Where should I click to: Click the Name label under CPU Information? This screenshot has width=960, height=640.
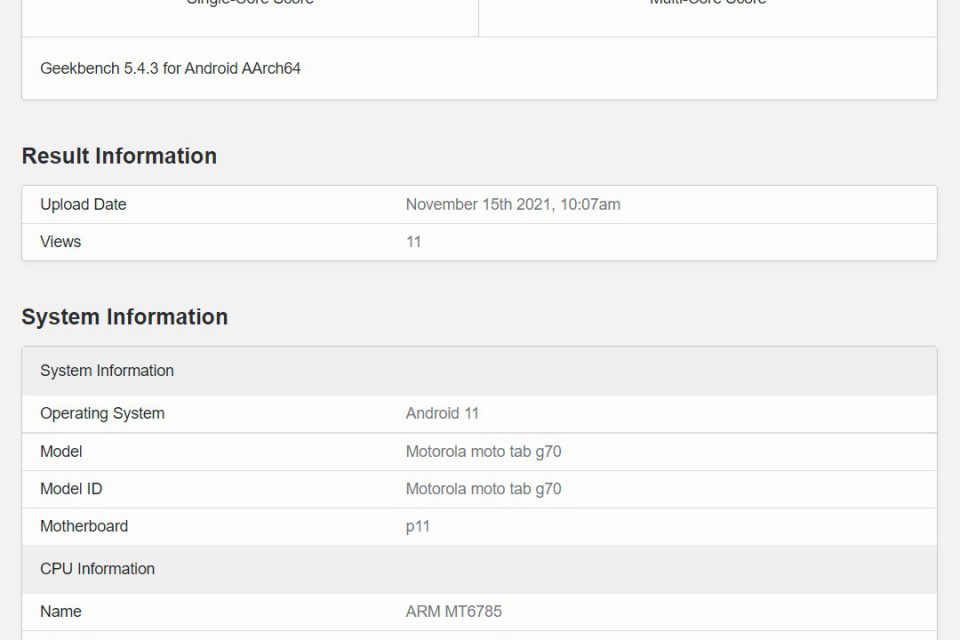[61, 611]
